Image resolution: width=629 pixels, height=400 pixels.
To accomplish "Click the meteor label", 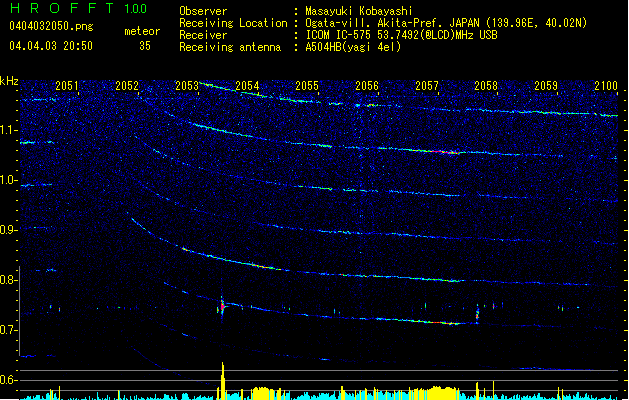I will pyautogui.click(x=142, y=31).
